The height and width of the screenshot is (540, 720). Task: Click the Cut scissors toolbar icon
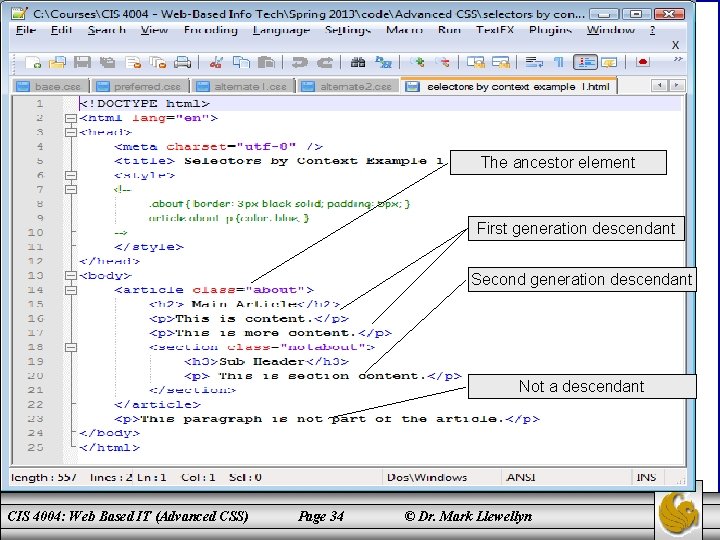(x=215, y=62)
